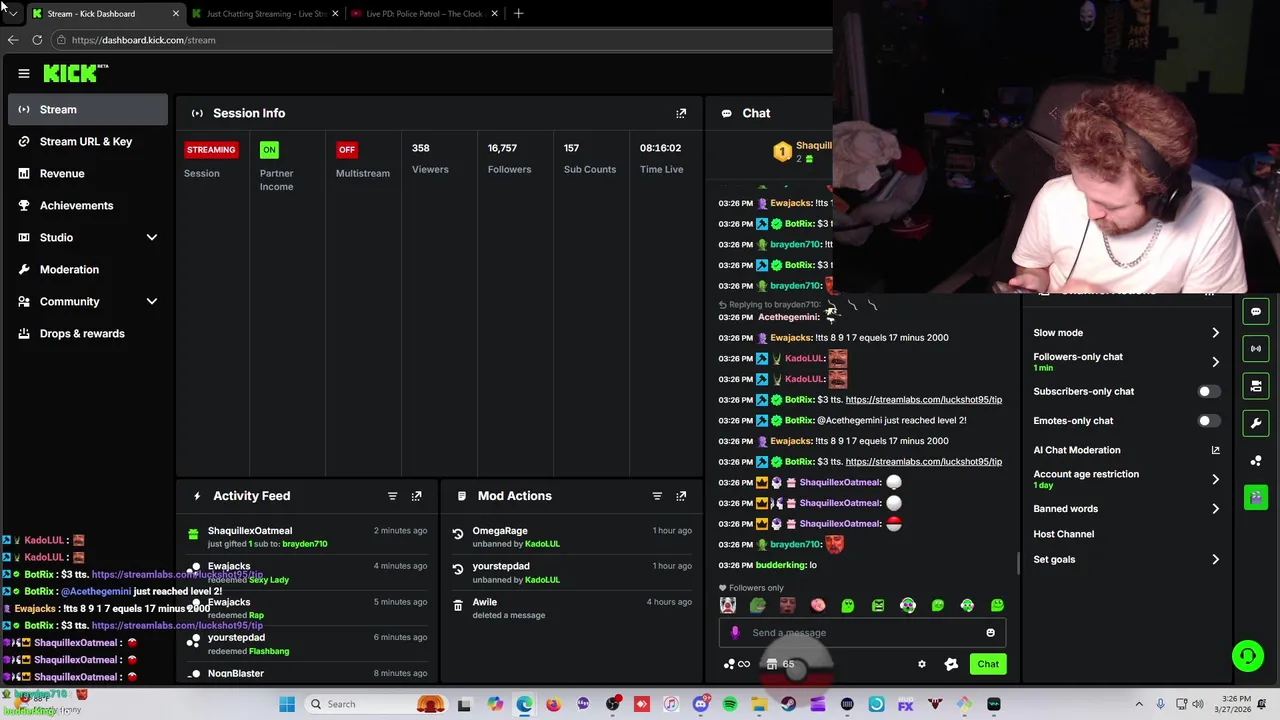Open emoji picker in chat input

click(x=990, y=632)
